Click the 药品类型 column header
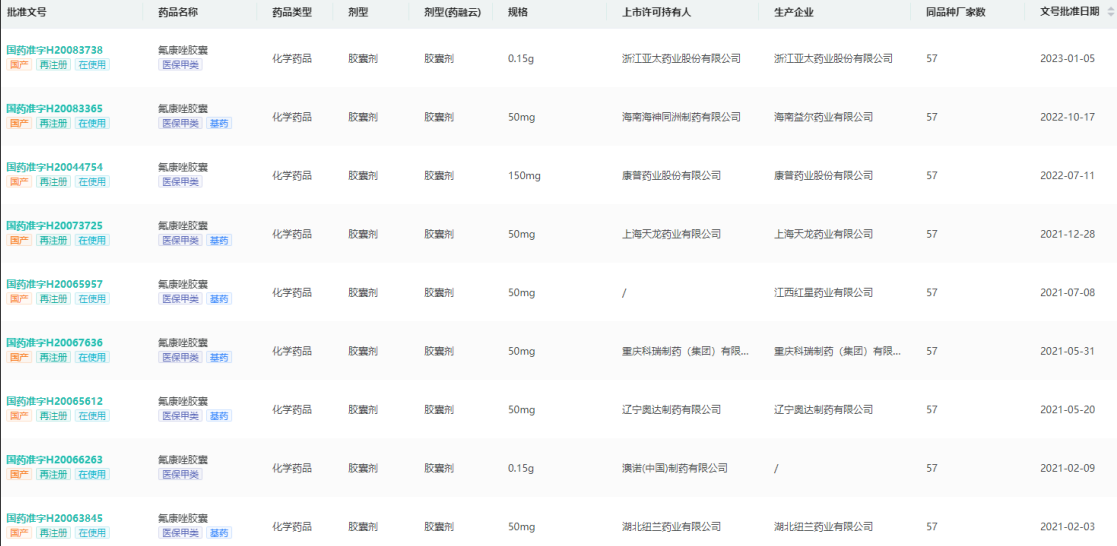Screen dimensions: 1117x546 click(292, 12)
